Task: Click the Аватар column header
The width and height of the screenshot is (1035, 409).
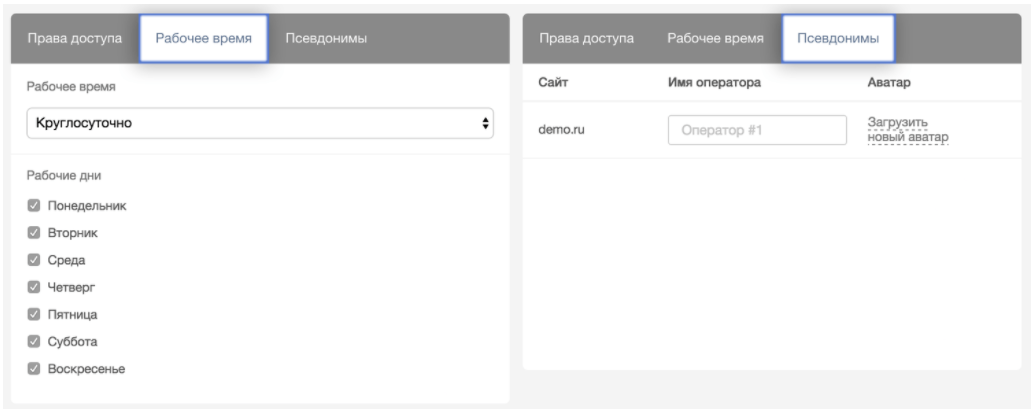Action: (x=889, y=83)
